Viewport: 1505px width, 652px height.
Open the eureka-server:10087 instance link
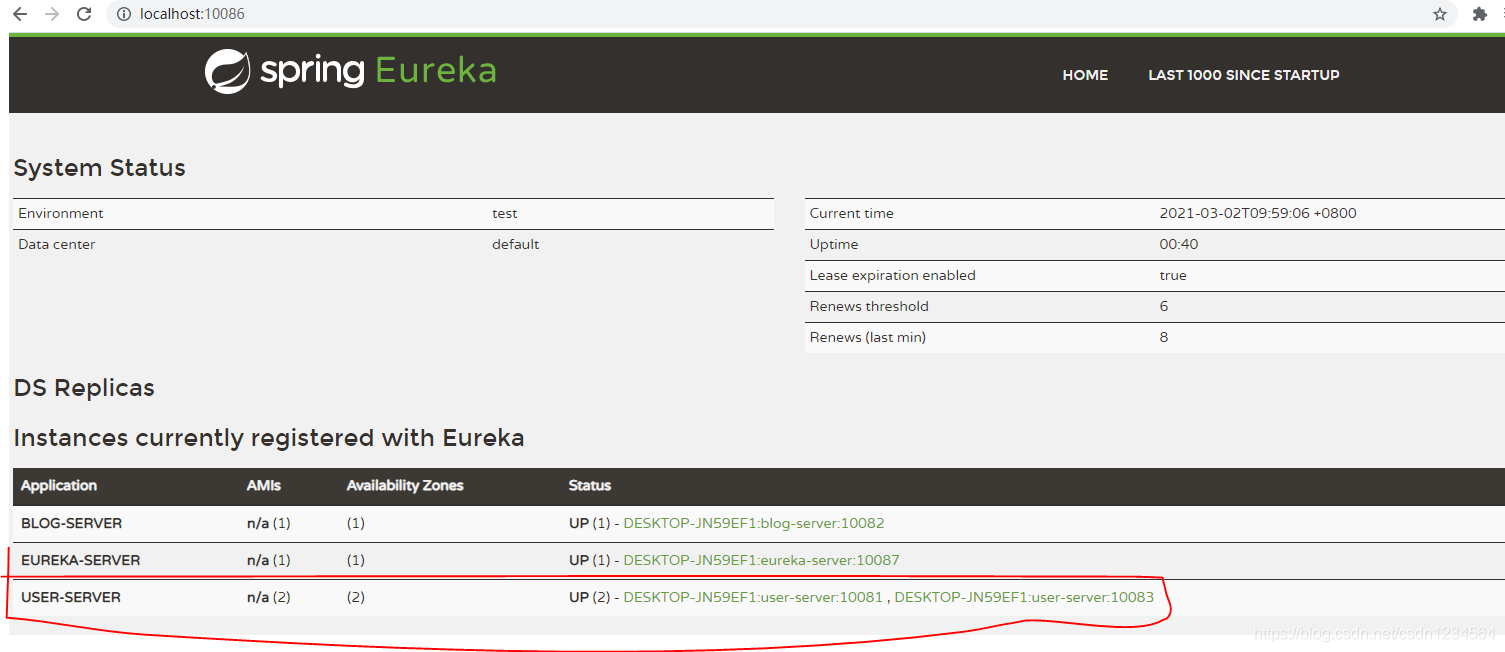tap(761, 560)
